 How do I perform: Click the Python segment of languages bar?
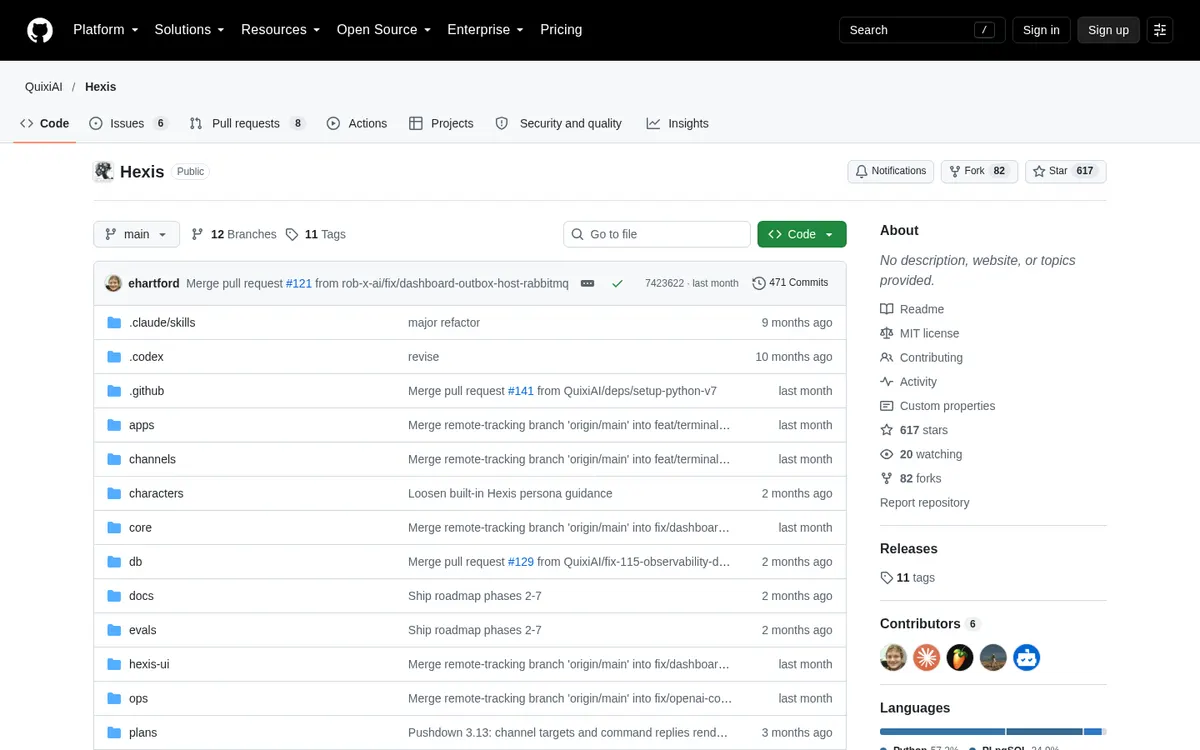tap(942, 731)
